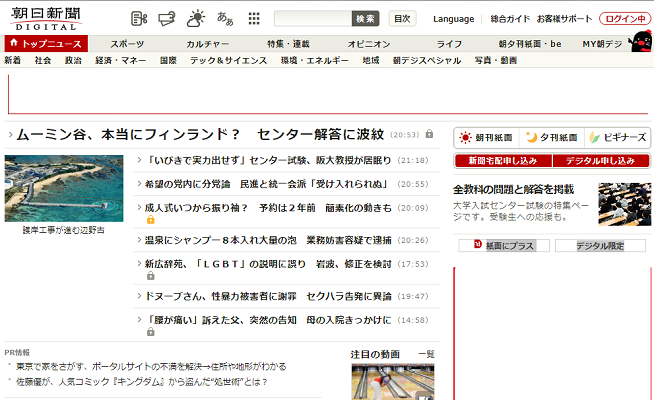Click 護岸工事が進む辺野古 caption text

(63, 230)
